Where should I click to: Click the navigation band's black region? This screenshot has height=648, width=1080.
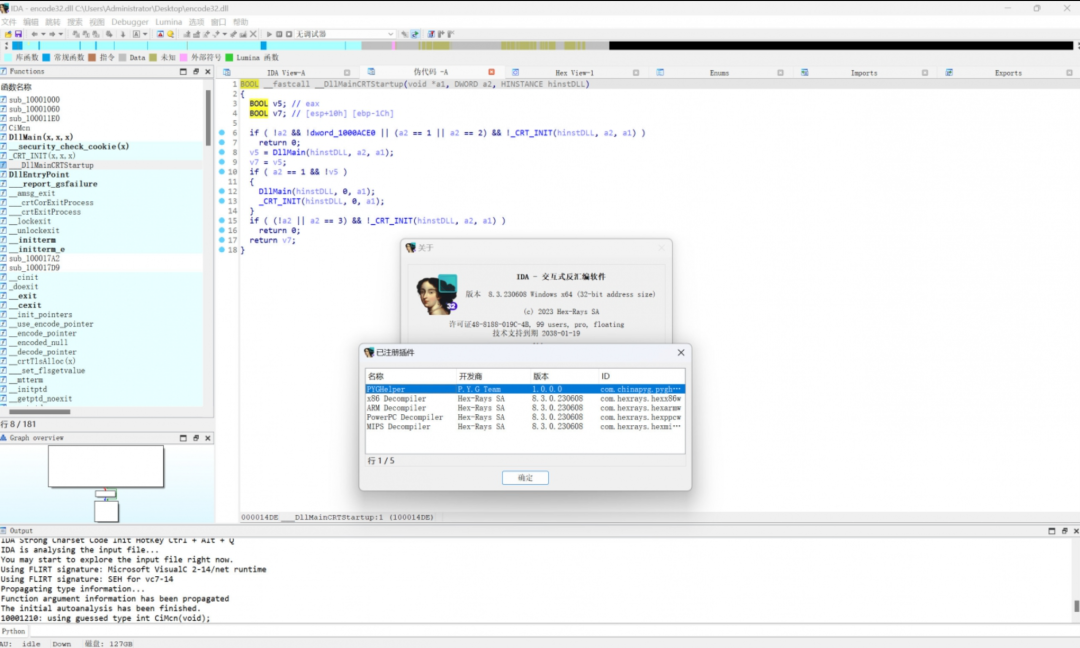tap(840, 45)
